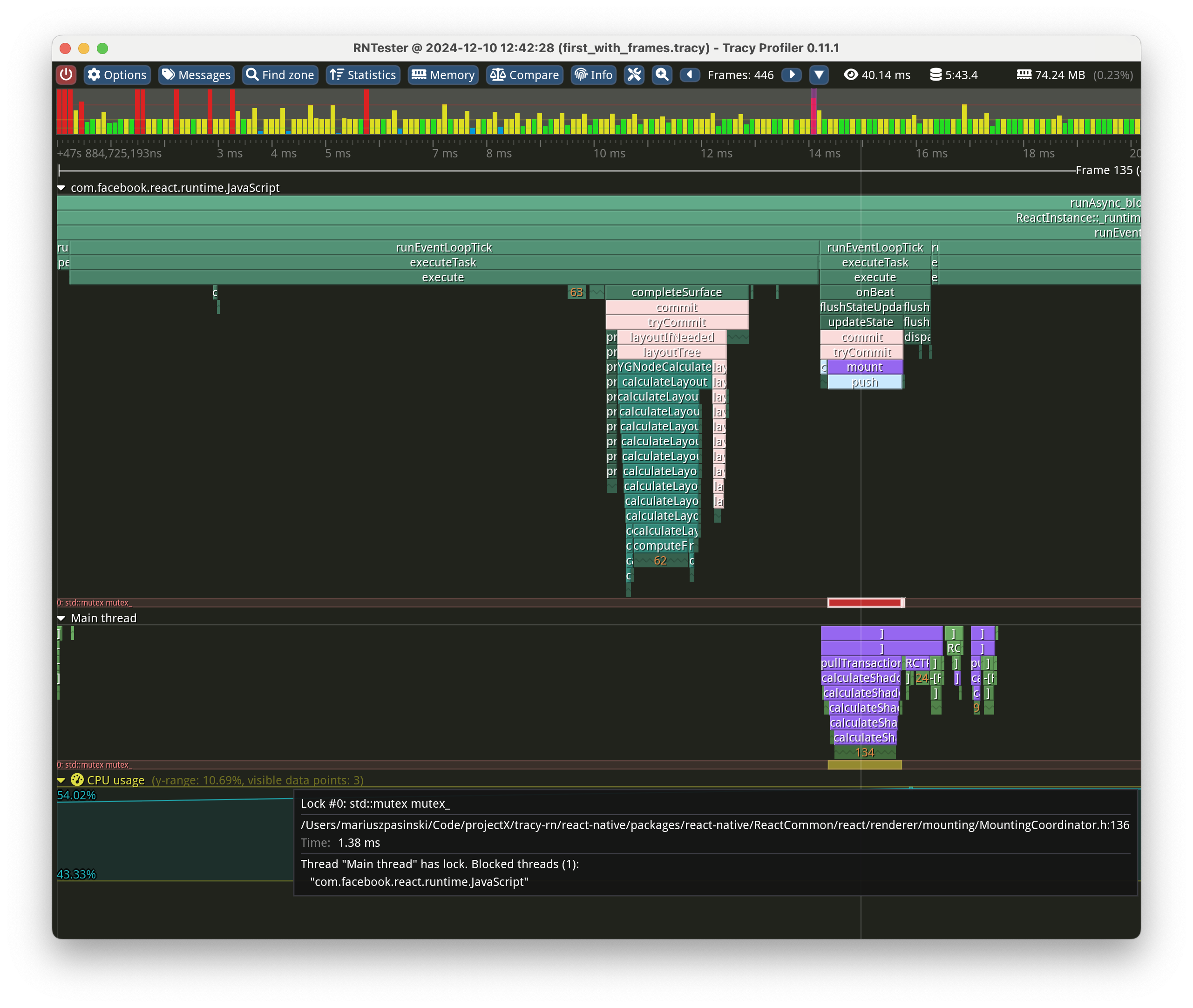Screen dimensions: 1193x1008
Task: Click the 14 ms ruler tick label
Action: pyautogui.click(x=824, y=153)
